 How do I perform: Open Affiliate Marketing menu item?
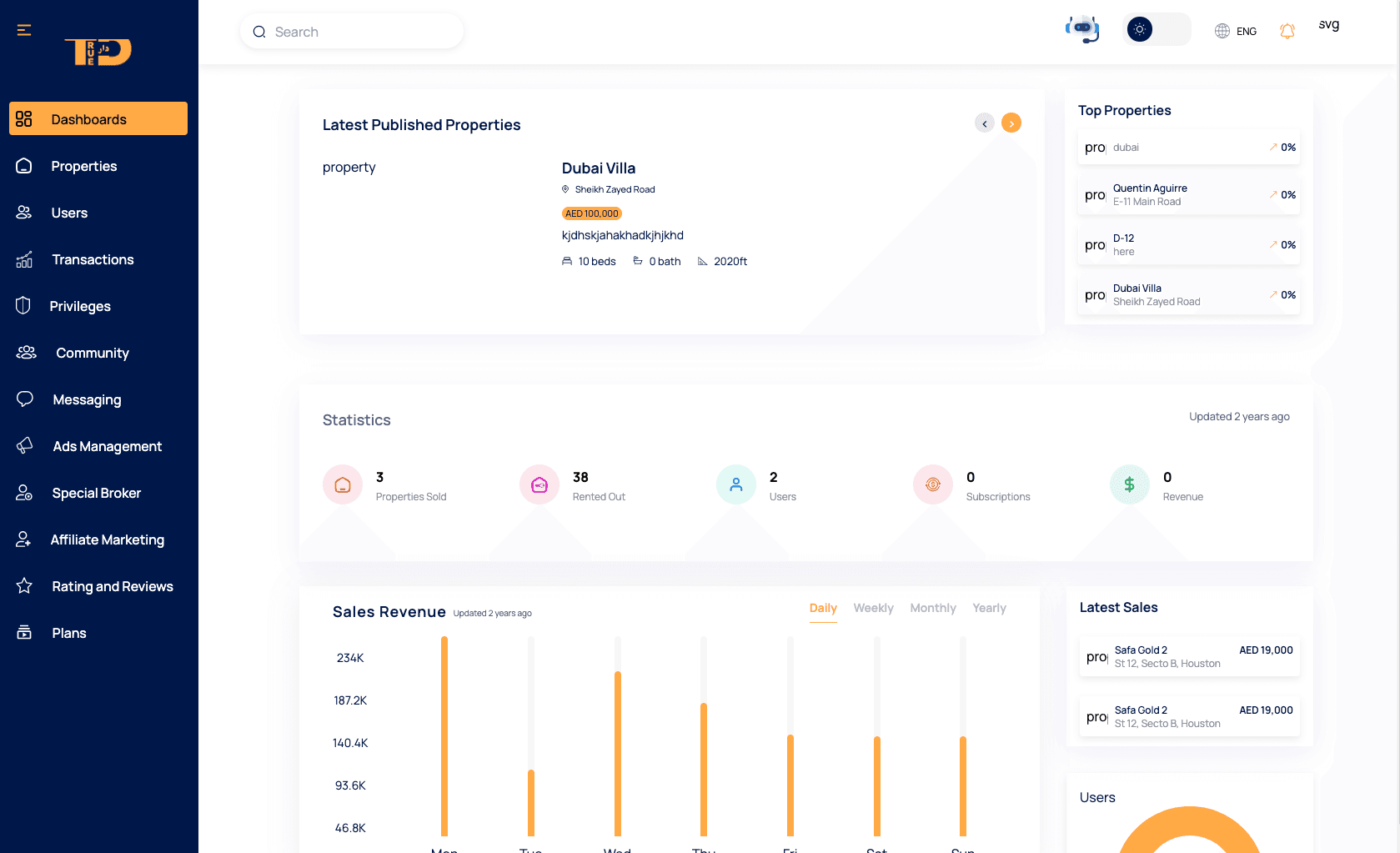coord(98,539)
